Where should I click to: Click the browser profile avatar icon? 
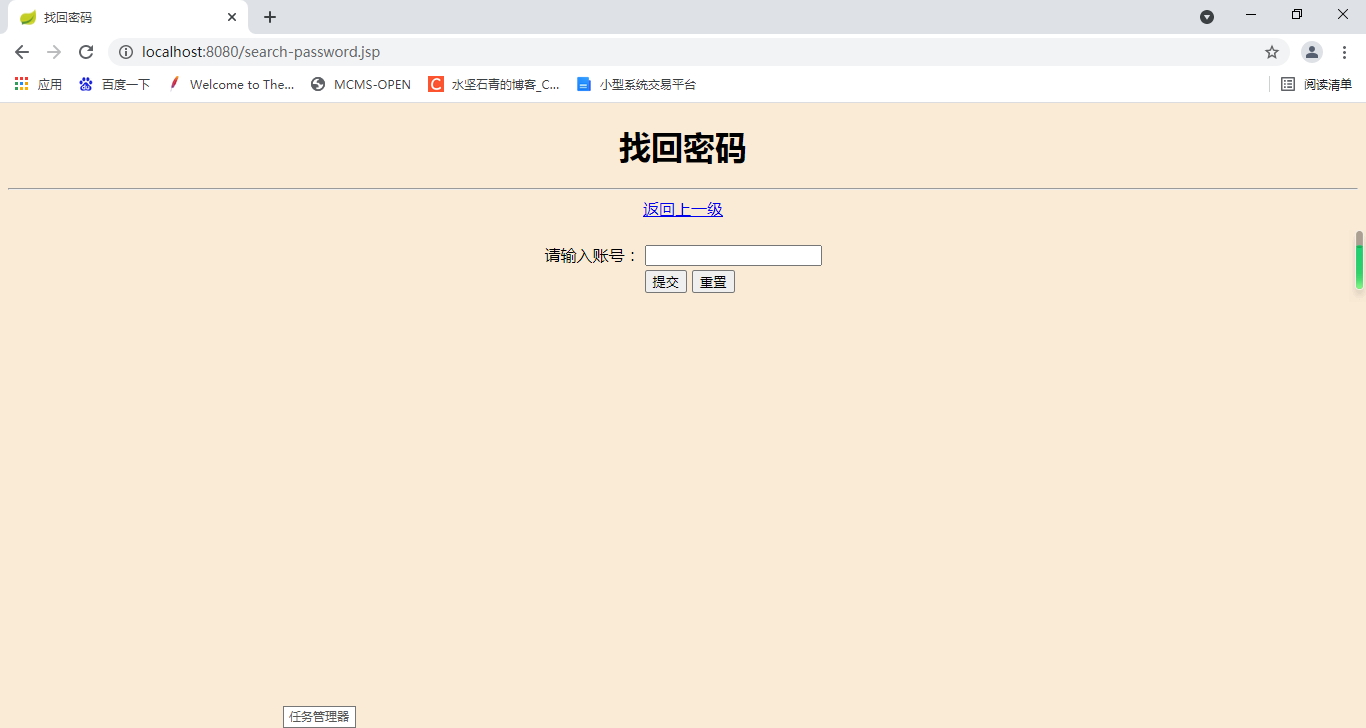pyautogui.click(x=1311, y=51)
